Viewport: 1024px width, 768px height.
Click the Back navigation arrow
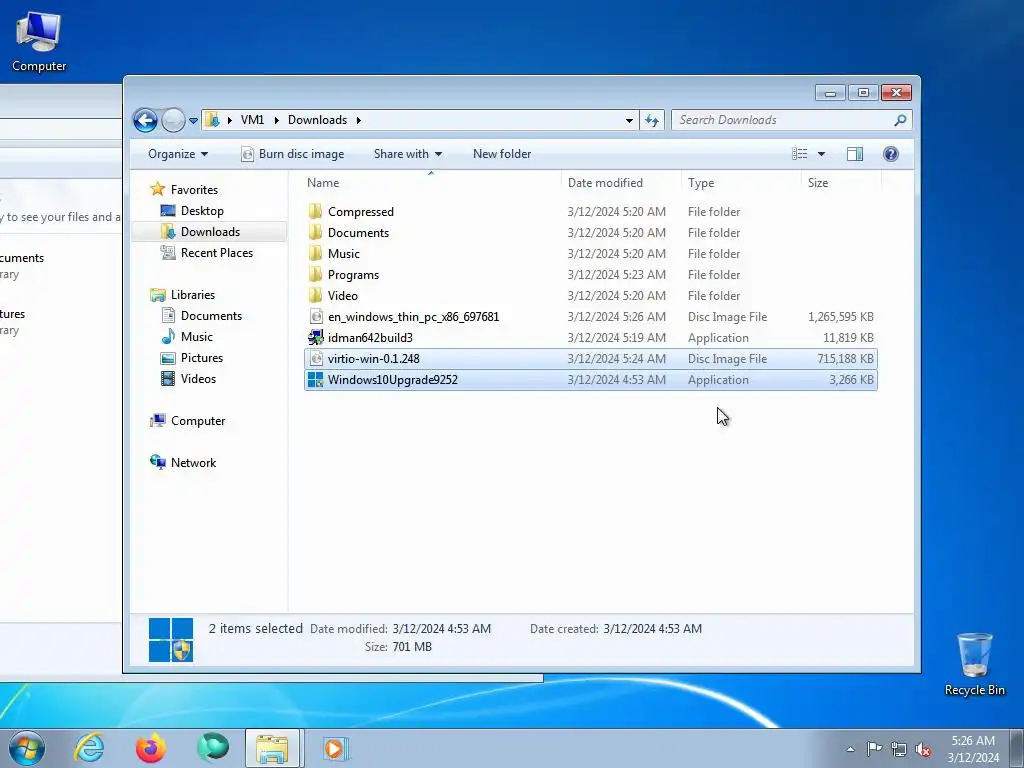145,120
